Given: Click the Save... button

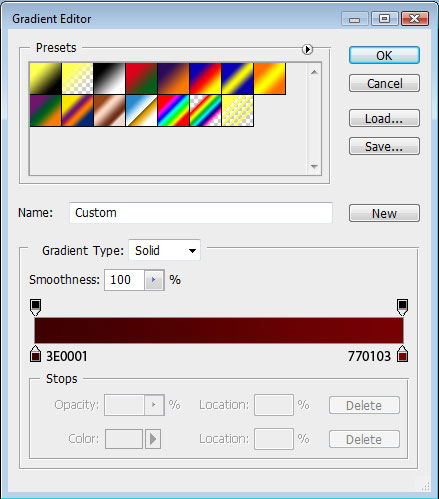Looking at the screenshot, I should 384,146.
